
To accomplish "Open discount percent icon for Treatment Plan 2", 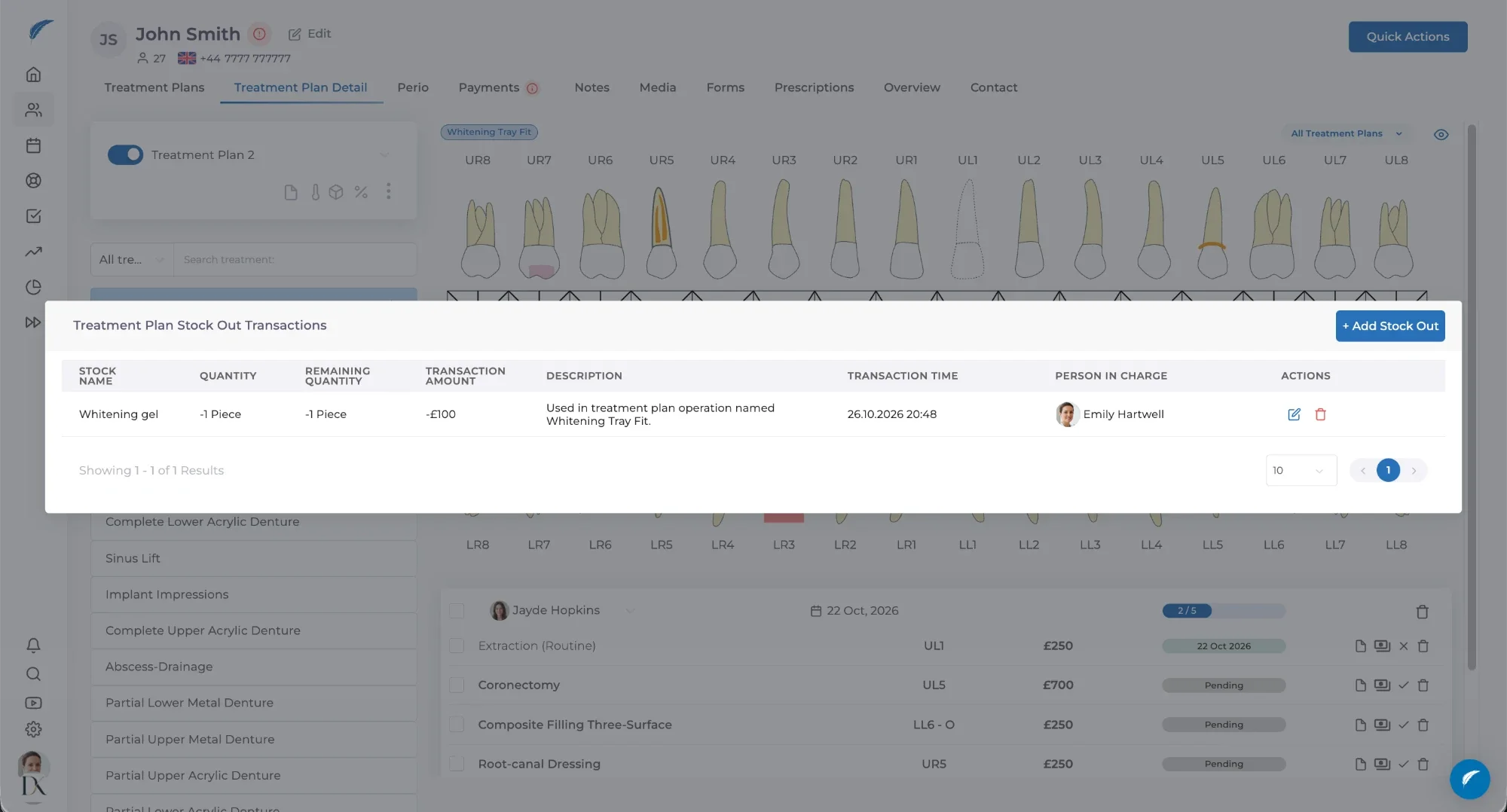I will point(361,192).
